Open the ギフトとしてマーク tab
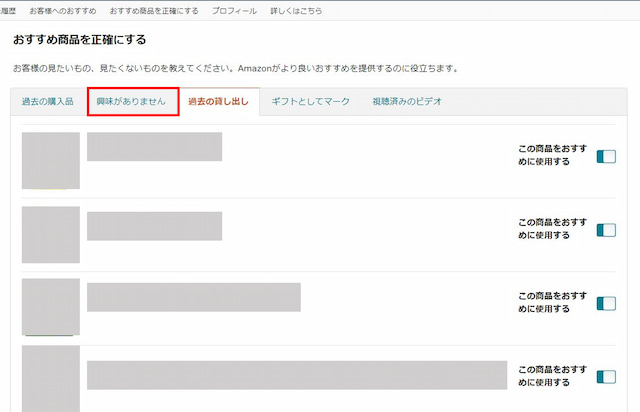The image size is (640, 412). pos(311,101)
